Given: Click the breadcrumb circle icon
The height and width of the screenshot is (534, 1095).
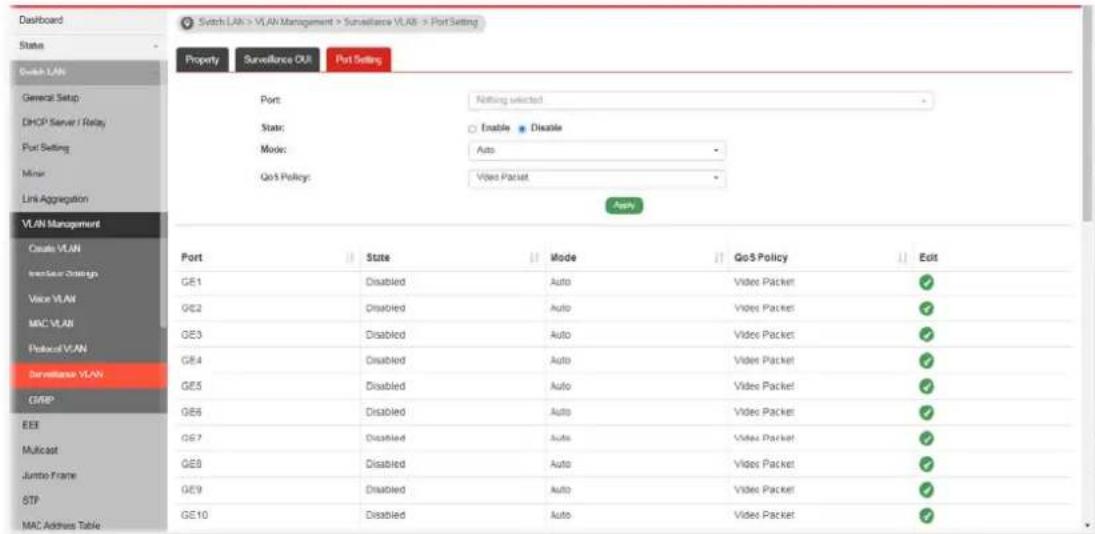Looking at the screenshot, I should [187, 22].
